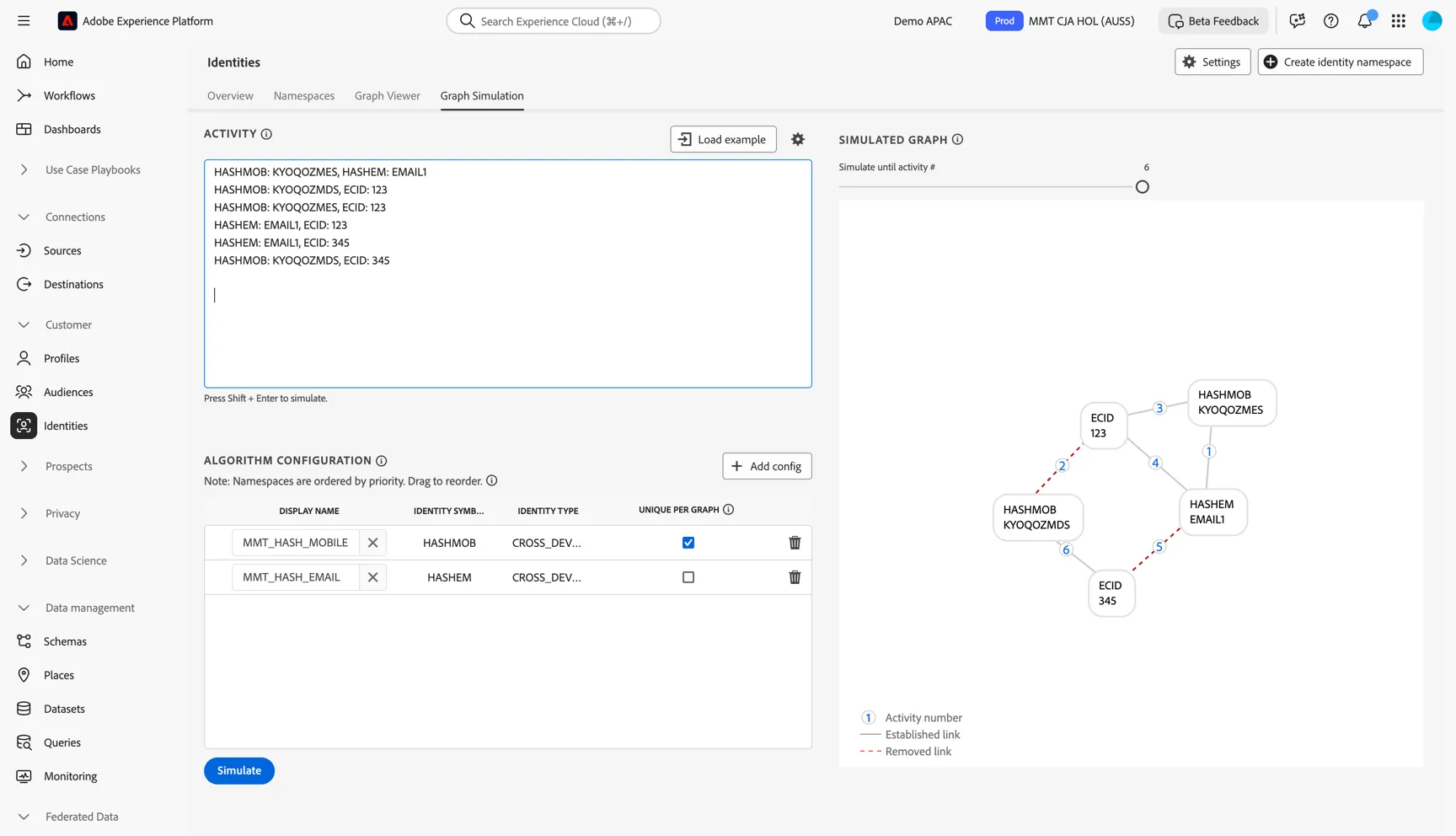Show info for Activity section
Viewport: 1456px width, 836px height.
coord(266,134)
